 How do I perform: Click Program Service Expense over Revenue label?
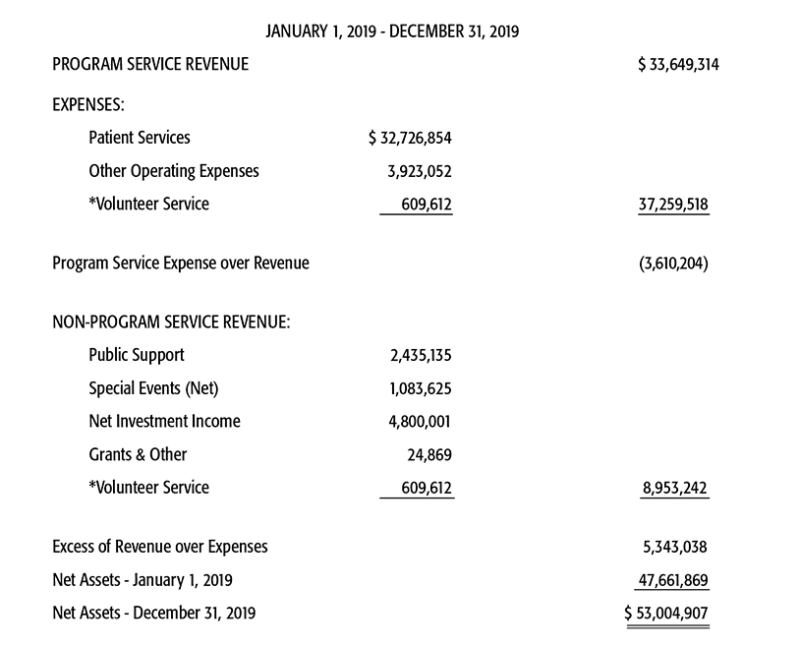coord(181,263)
